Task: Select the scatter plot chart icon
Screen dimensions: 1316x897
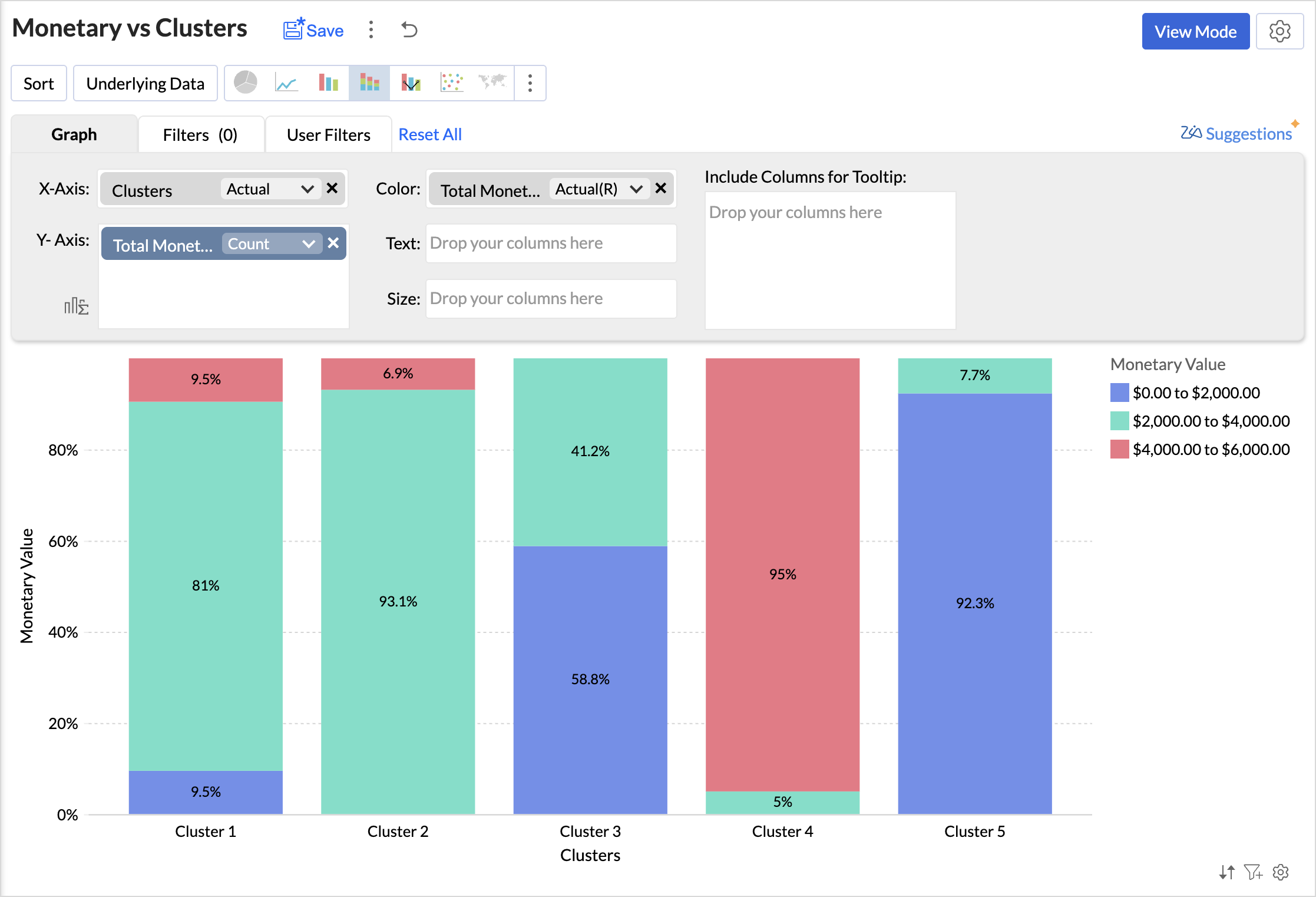Action: pyautogui.click(x=452, y=83)
